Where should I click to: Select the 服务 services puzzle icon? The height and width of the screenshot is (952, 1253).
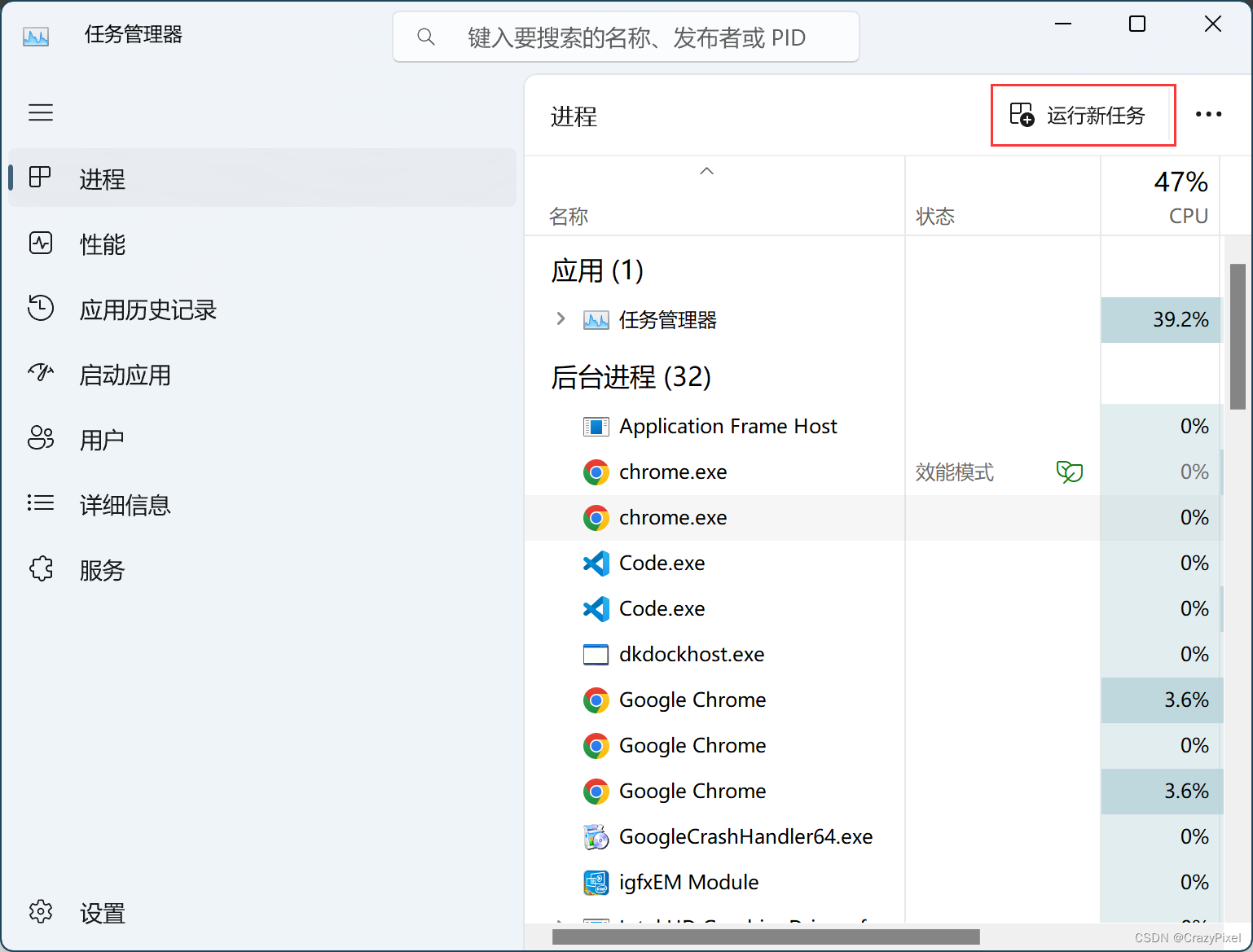coord(41,568)
